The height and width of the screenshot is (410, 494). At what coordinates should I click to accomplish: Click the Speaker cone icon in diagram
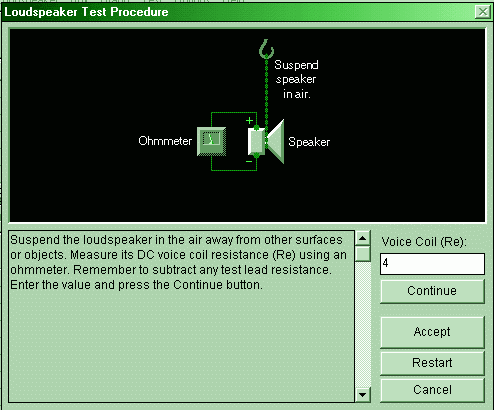coord(276,141)
